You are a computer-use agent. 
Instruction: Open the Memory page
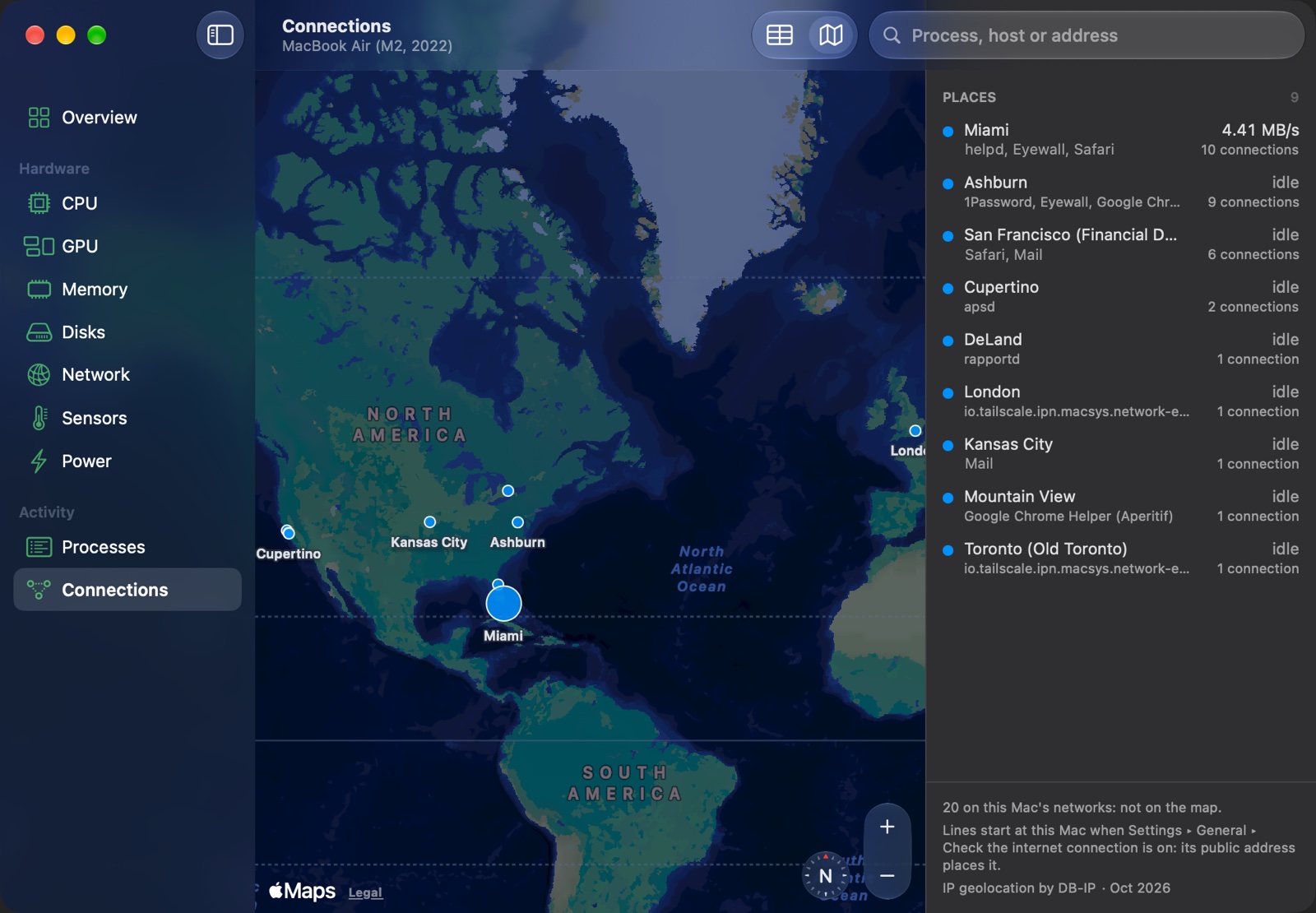pos(127,289)
